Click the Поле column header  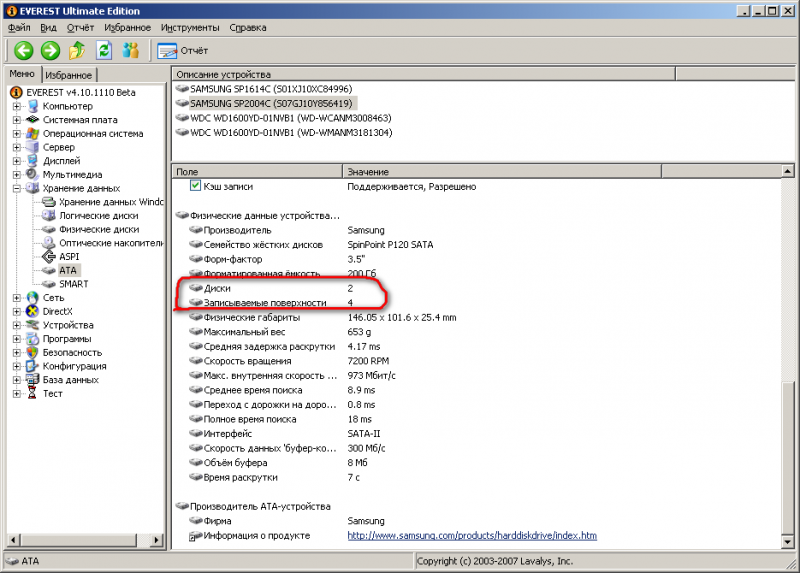tap(257, 171)
